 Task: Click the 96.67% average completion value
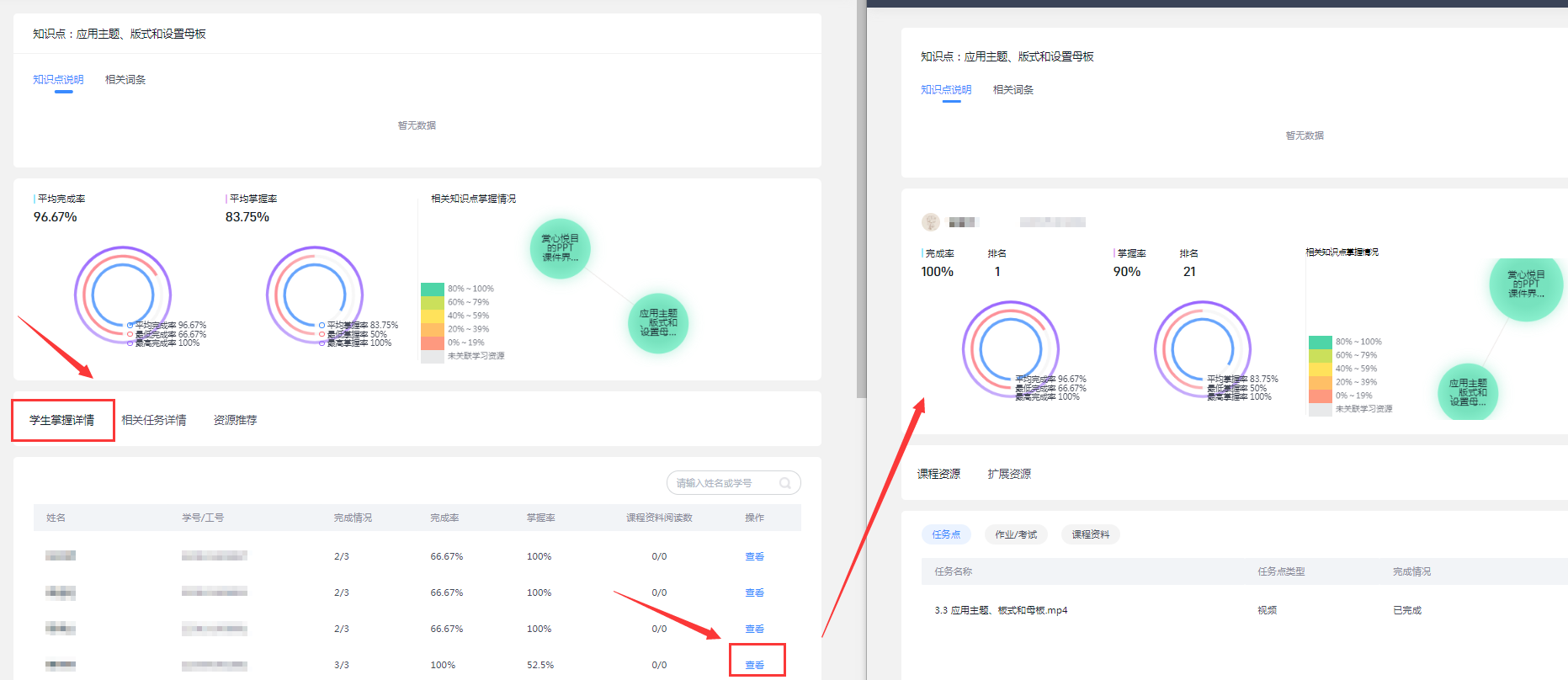click(56, 217)
